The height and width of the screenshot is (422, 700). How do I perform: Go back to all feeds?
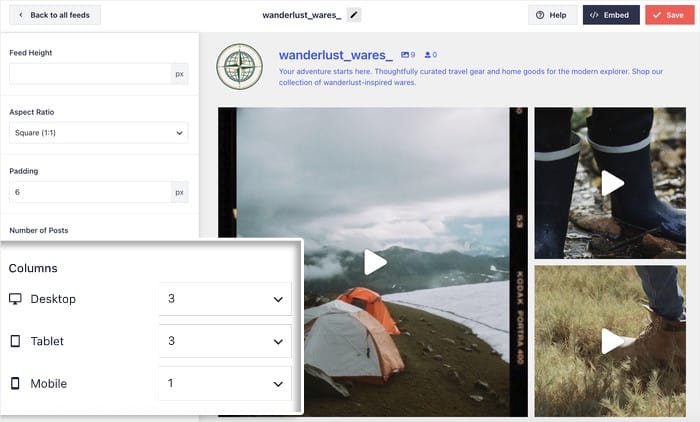[55, 15]
